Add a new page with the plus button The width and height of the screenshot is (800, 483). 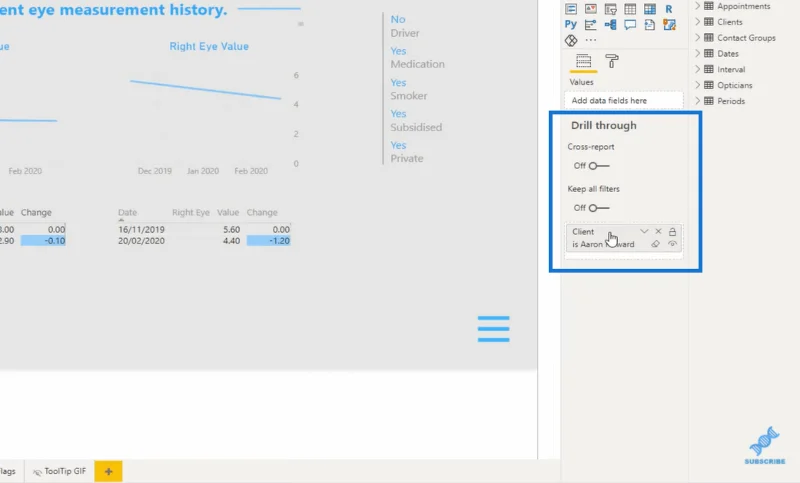(108, 471)
